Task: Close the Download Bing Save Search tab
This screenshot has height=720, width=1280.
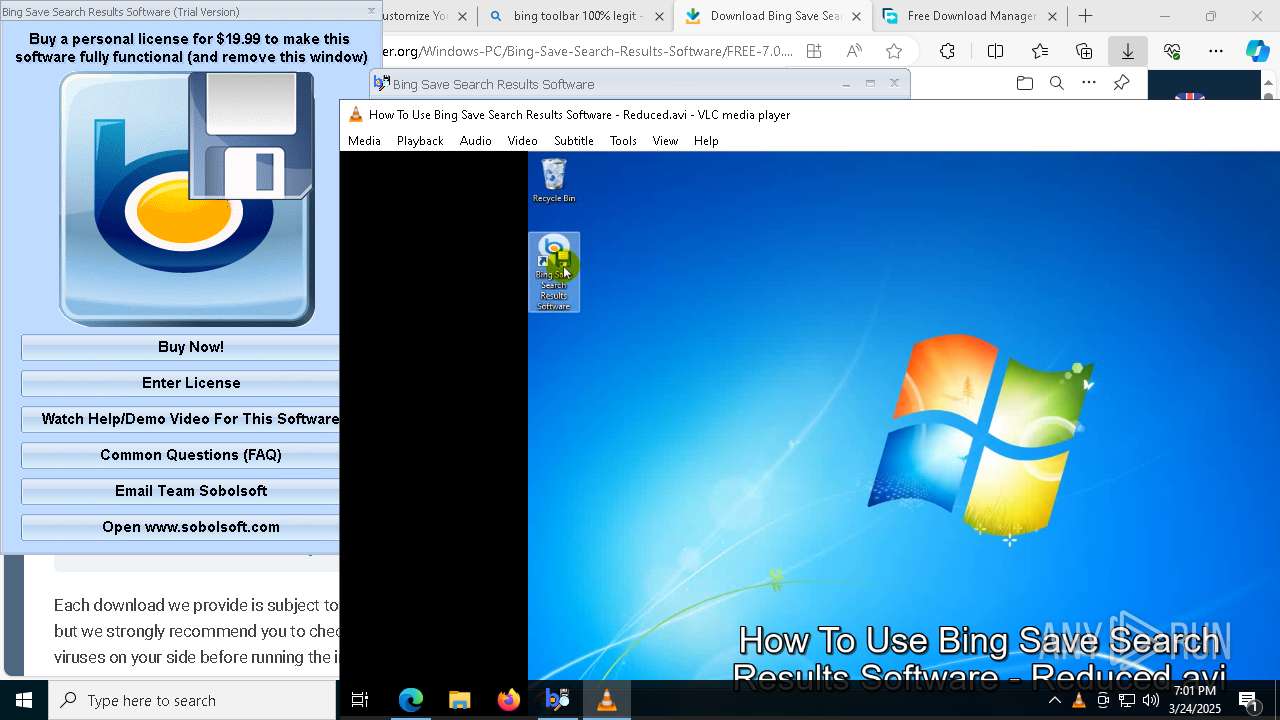Action: (856, 16)
